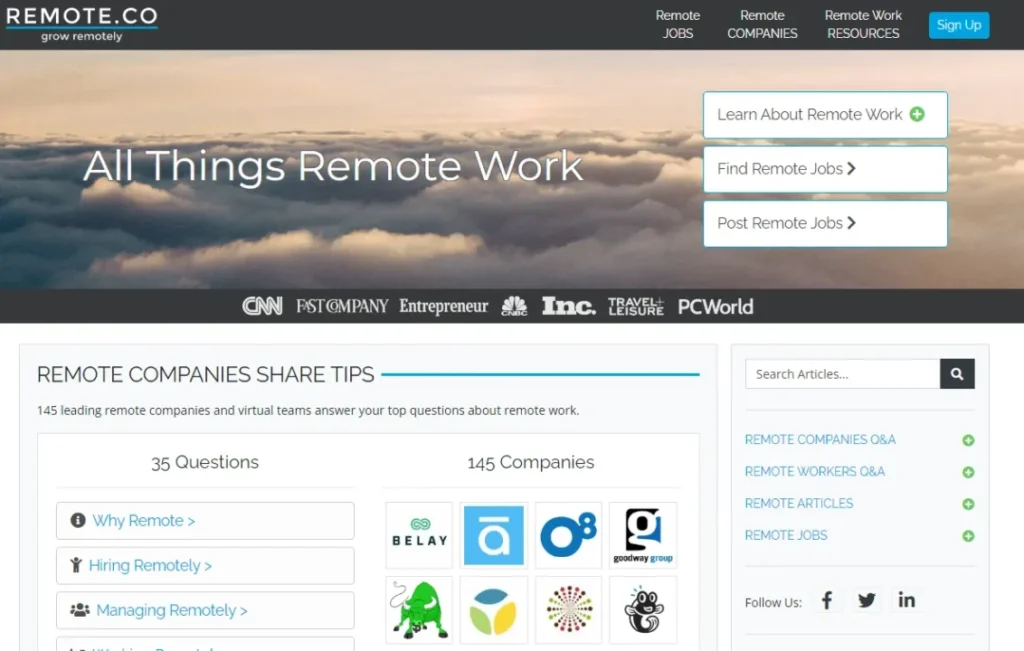Click the blue O8 company logo

(568, 535)
